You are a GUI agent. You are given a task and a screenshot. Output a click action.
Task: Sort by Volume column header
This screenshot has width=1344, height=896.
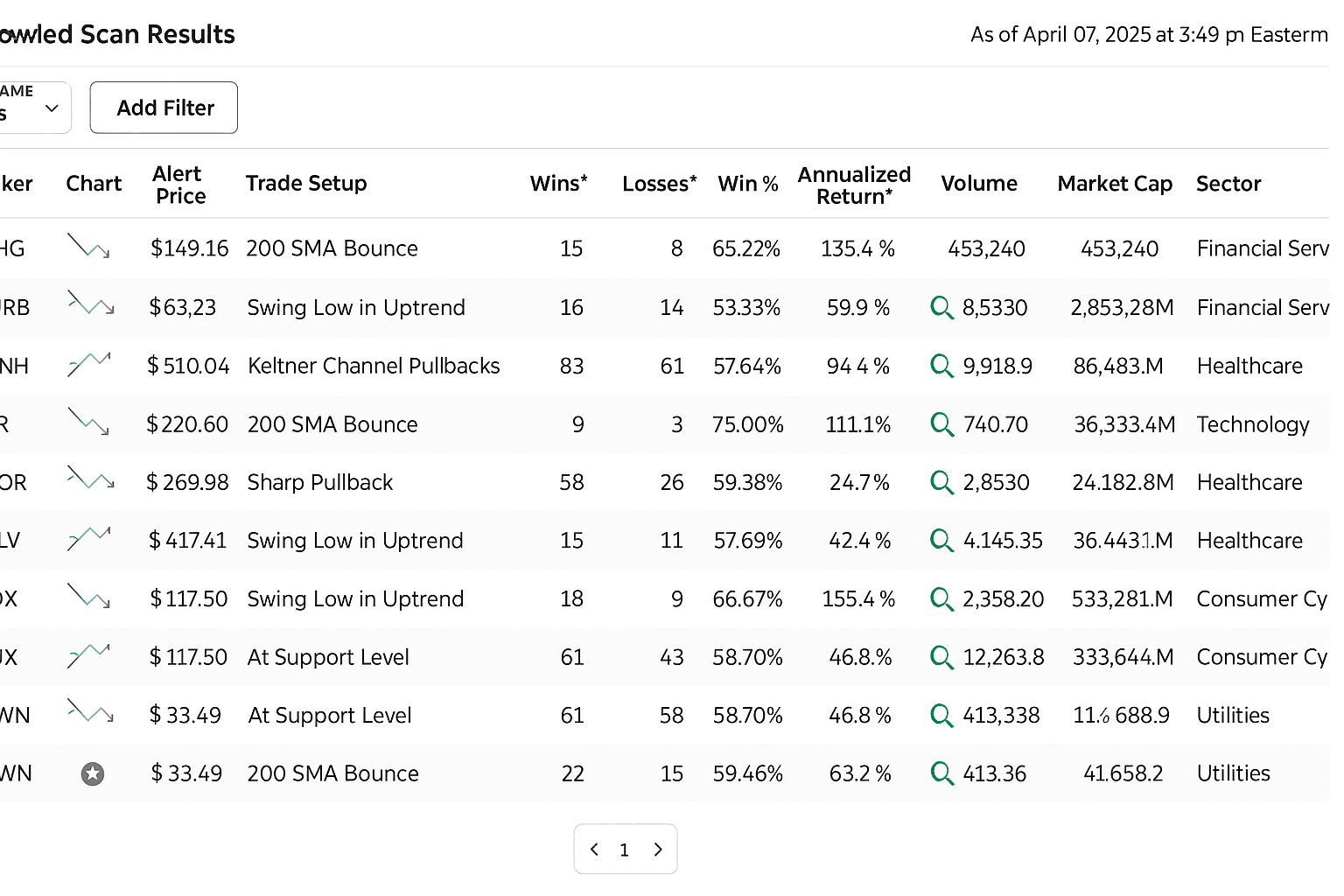click(x=979, y=184)
